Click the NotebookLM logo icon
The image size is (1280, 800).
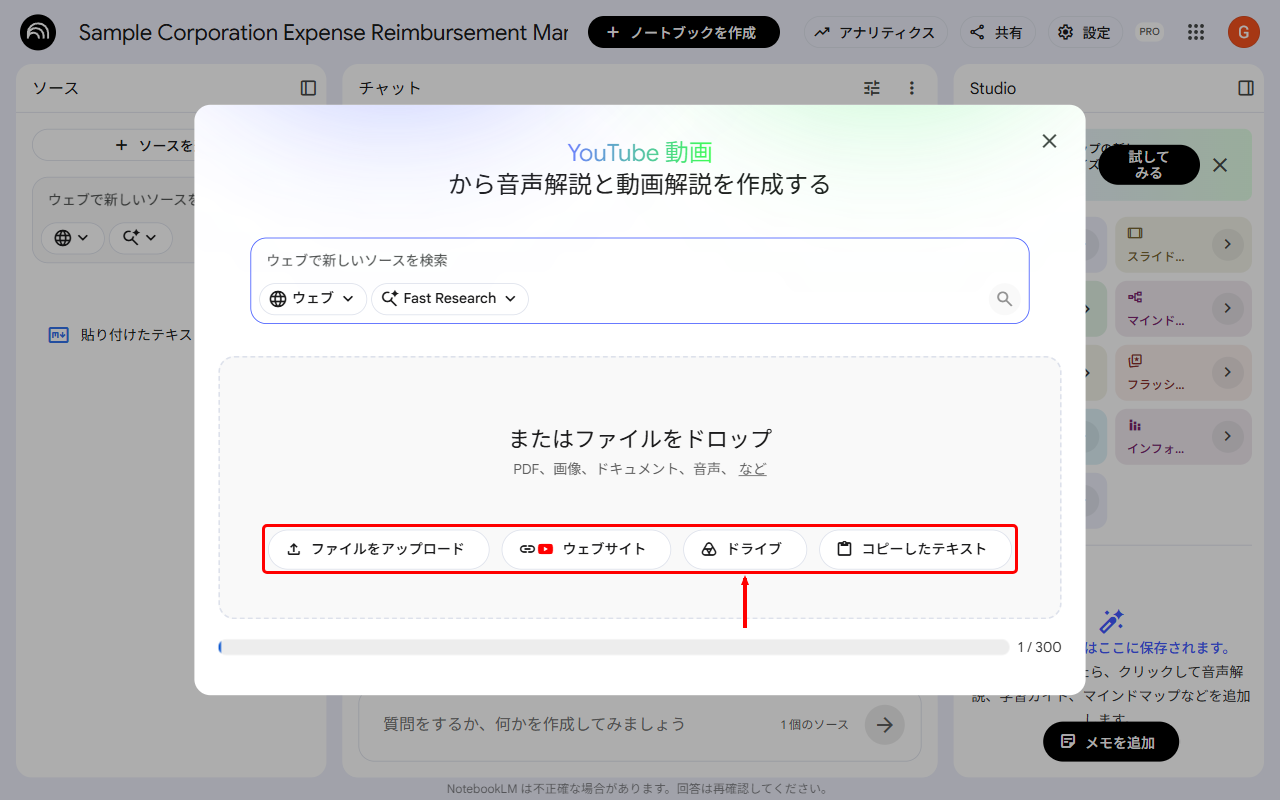38,32
